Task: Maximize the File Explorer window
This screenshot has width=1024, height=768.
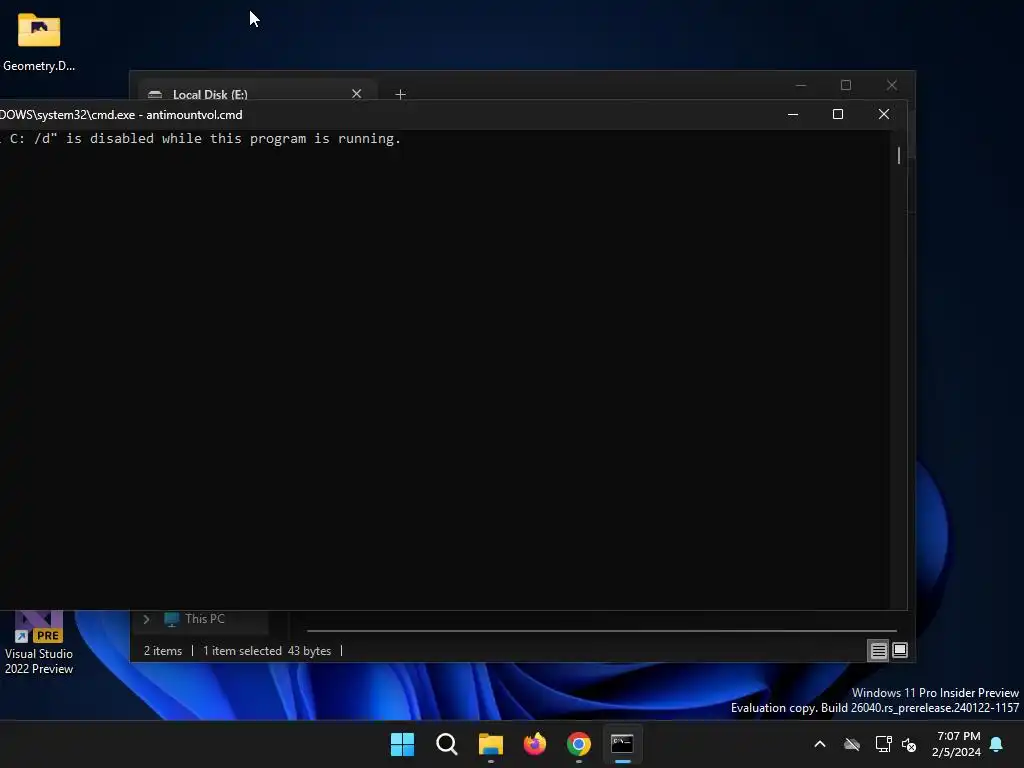Action: pyautogui.click(x=846, y=85)
